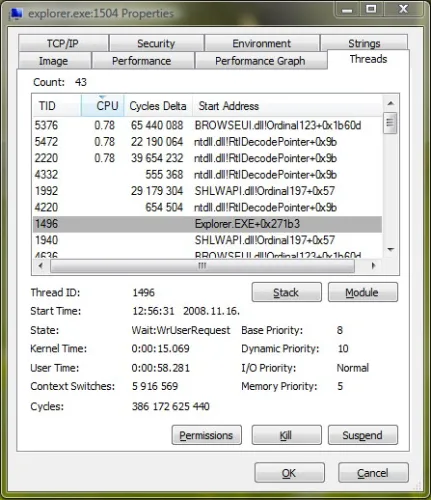Click the Wait:WrUserRequest state value

pos(181,330)
